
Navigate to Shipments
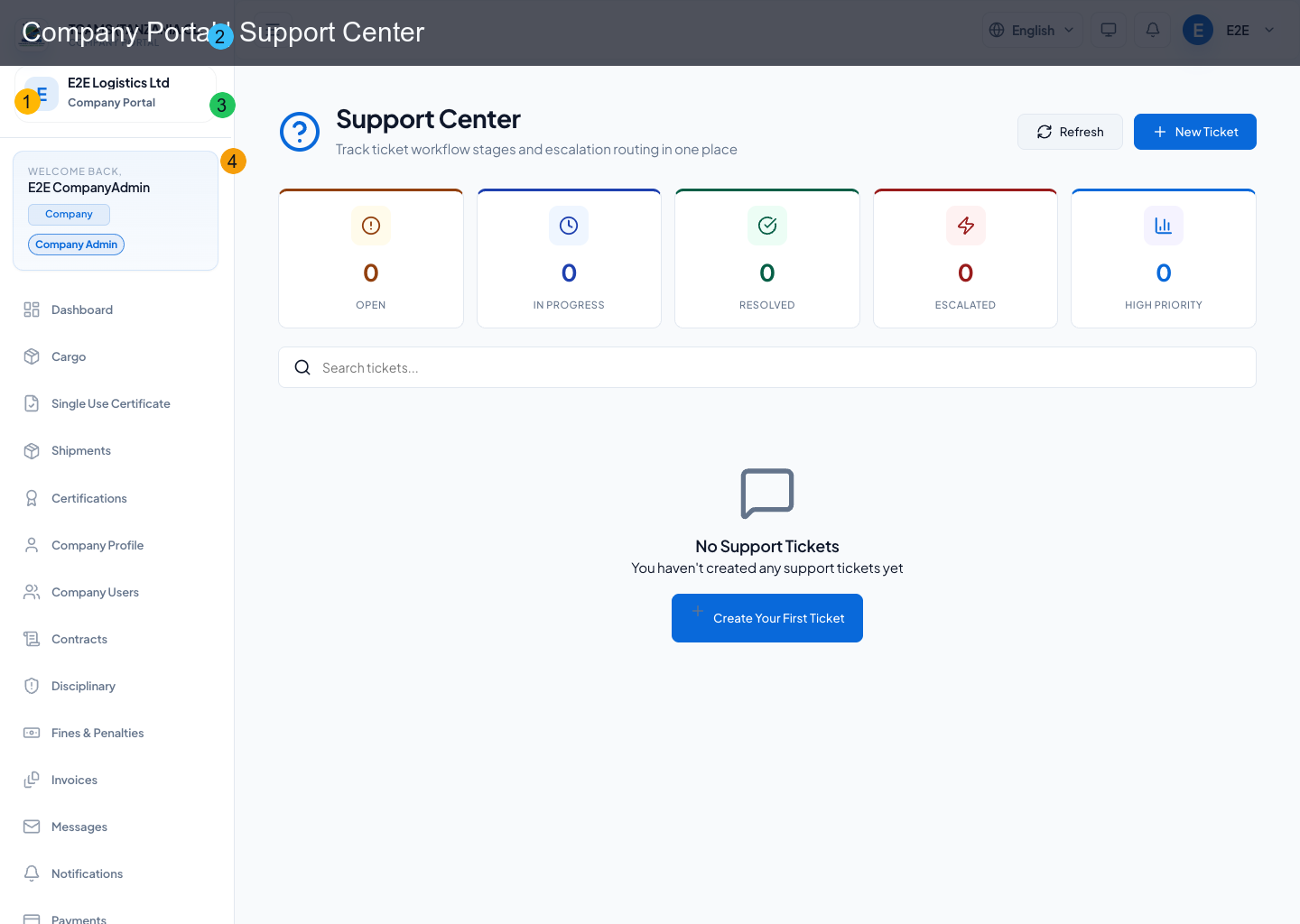(117, 450)
